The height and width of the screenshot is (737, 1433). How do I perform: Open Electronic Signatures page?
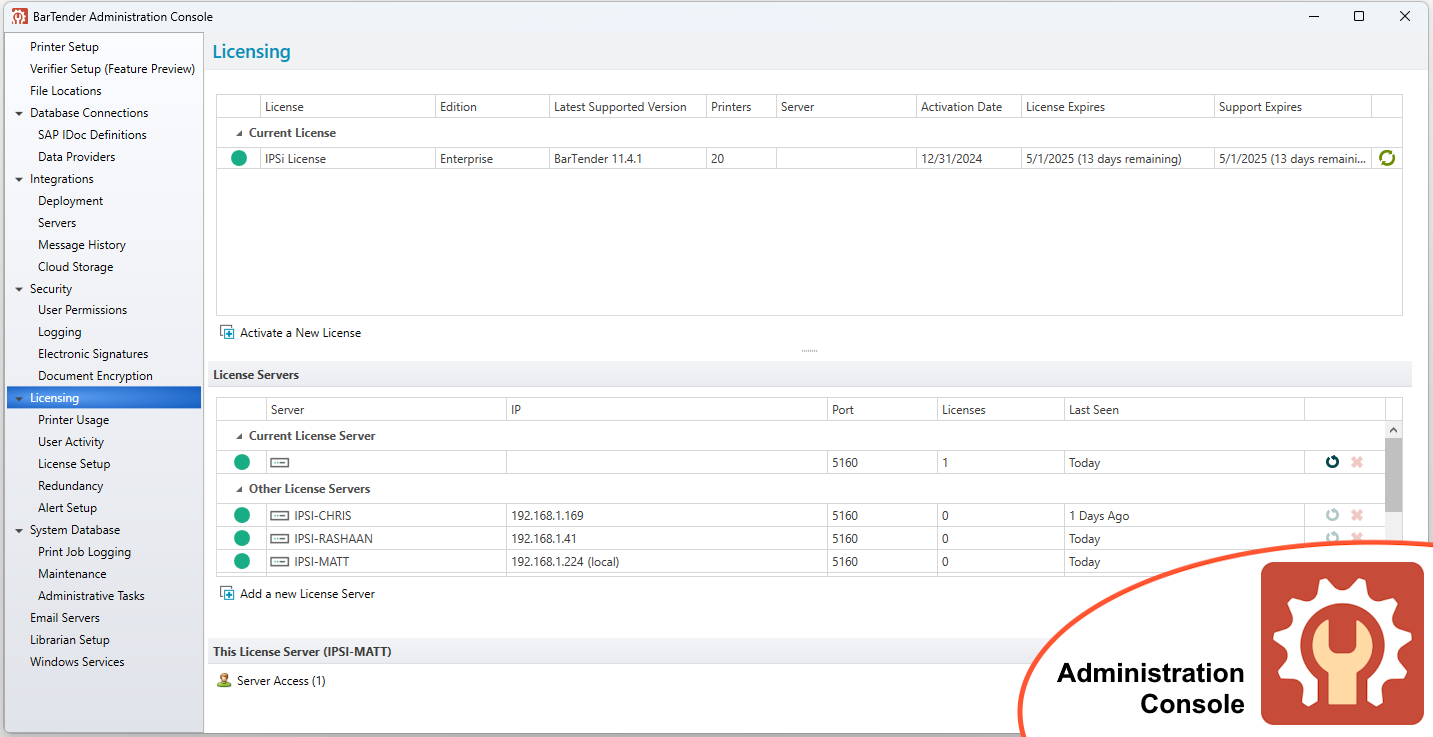[x=93, y=354]
